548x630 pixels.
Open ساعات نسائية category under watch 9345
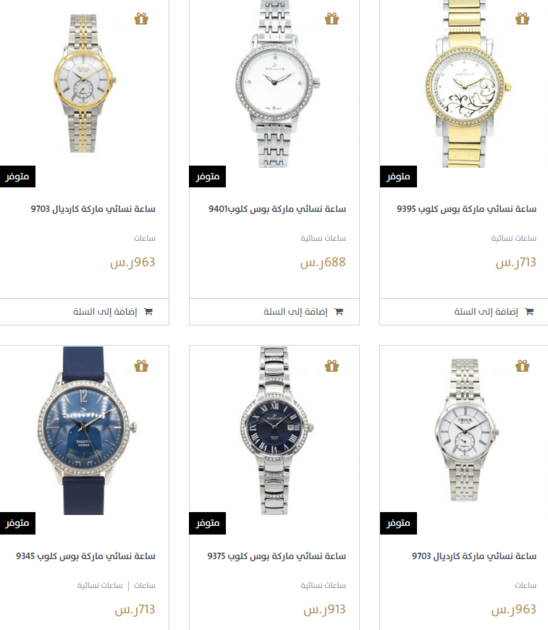[x=100, y=585]
